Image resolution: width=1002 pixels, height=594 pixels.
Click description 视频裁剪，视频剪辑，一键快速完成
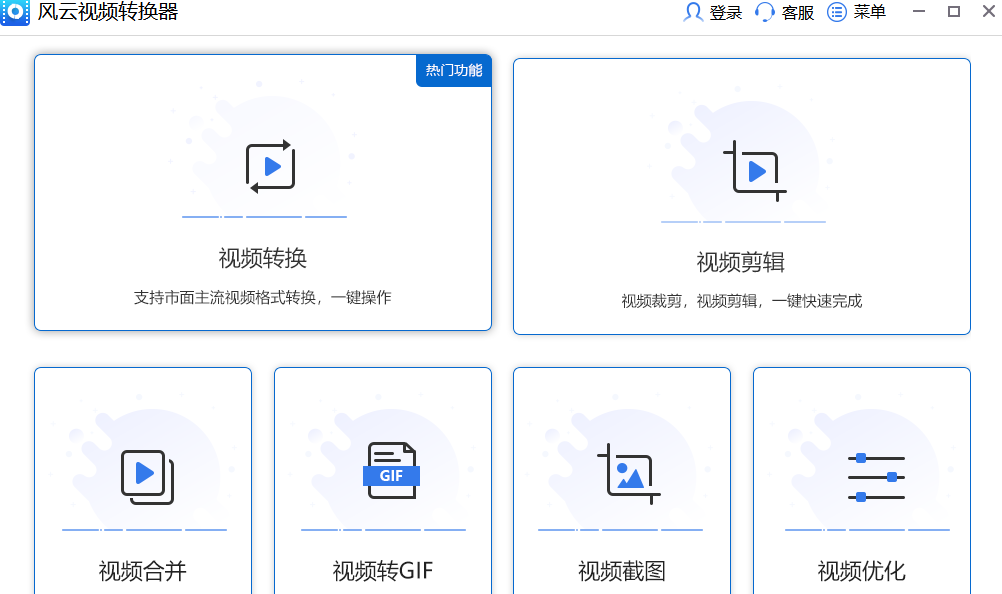pyautogui.click(x=742, y=301)
